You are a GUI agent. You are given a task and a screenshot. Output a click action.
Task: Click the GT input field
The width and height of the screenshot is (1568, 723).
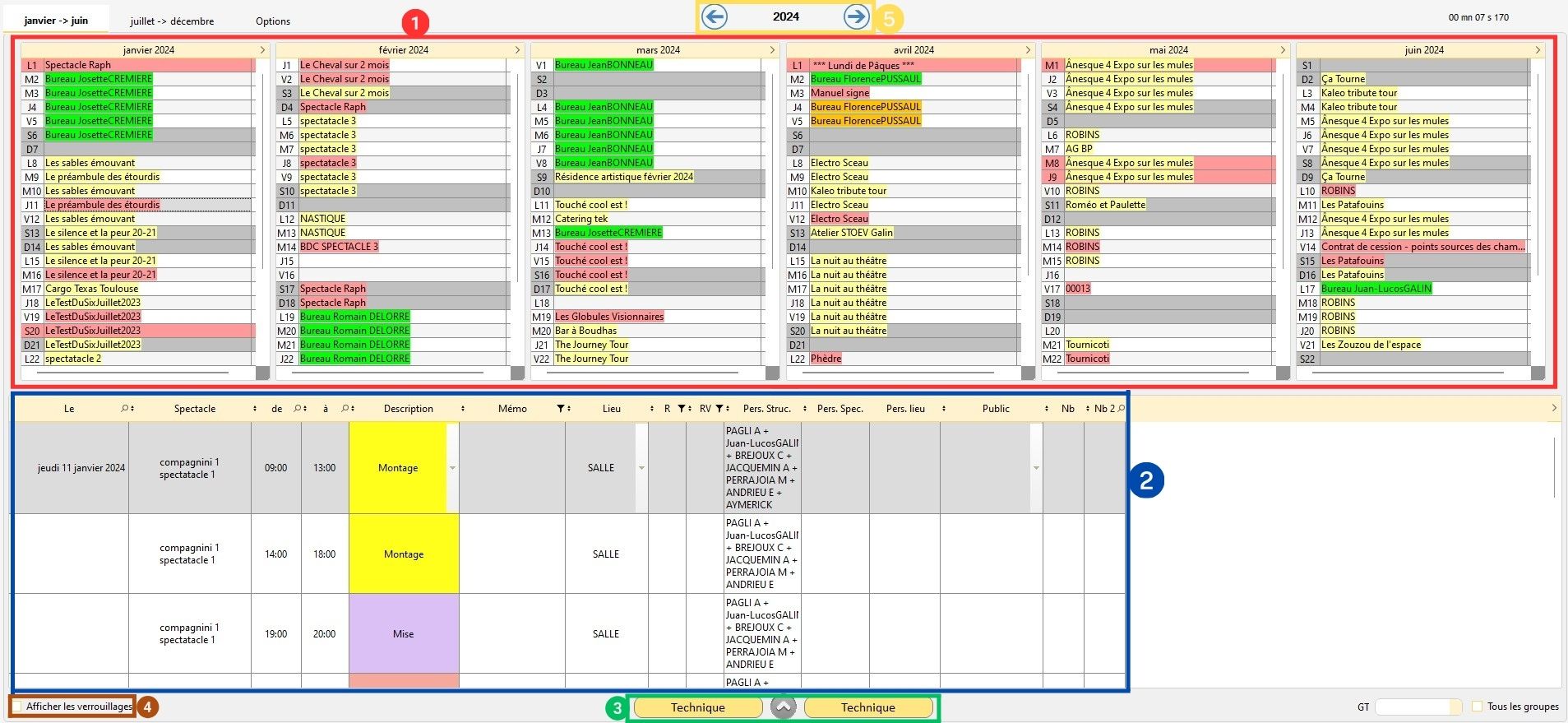(x=1417, y=707)
